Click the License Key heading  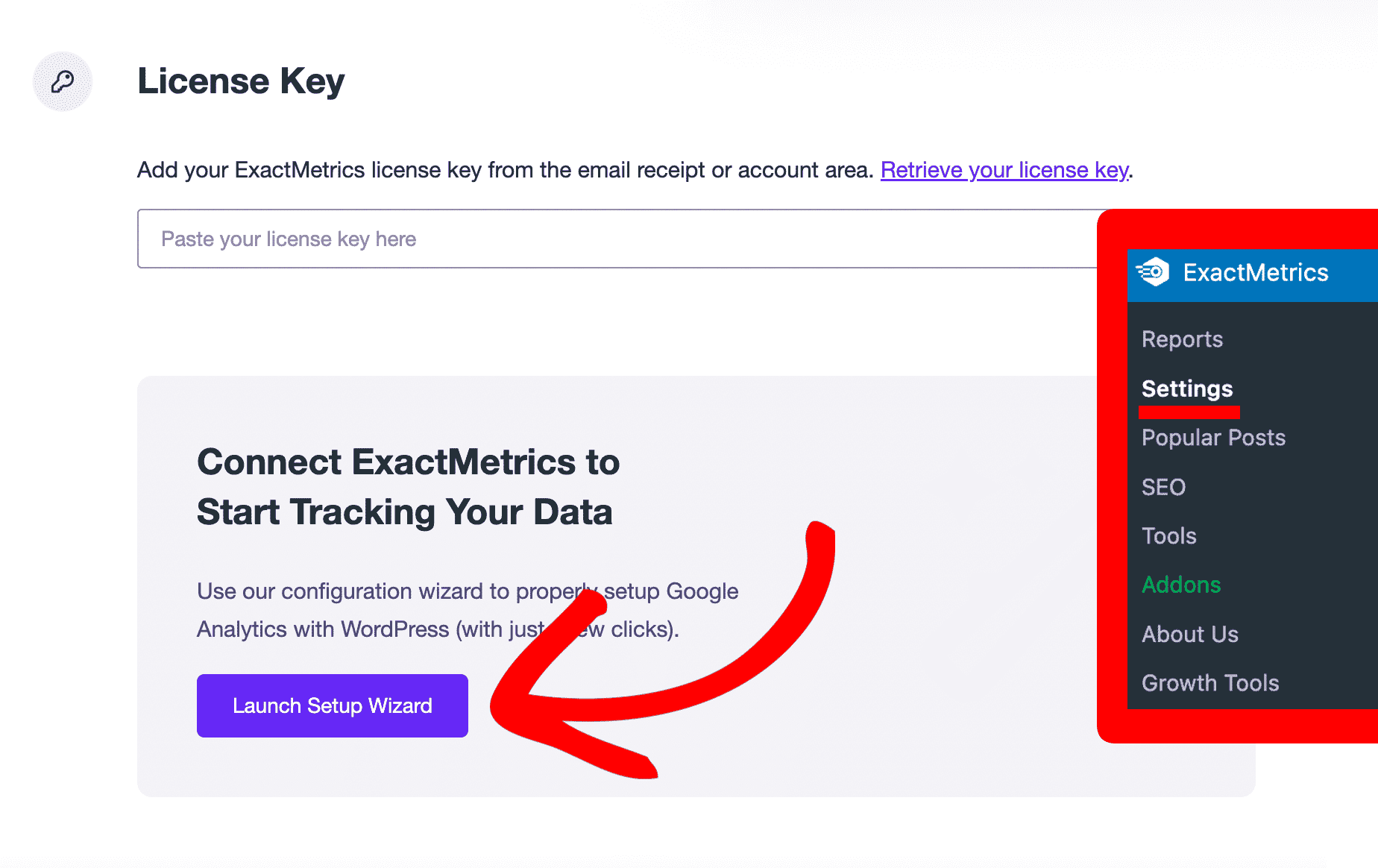[x=241, y=81]
